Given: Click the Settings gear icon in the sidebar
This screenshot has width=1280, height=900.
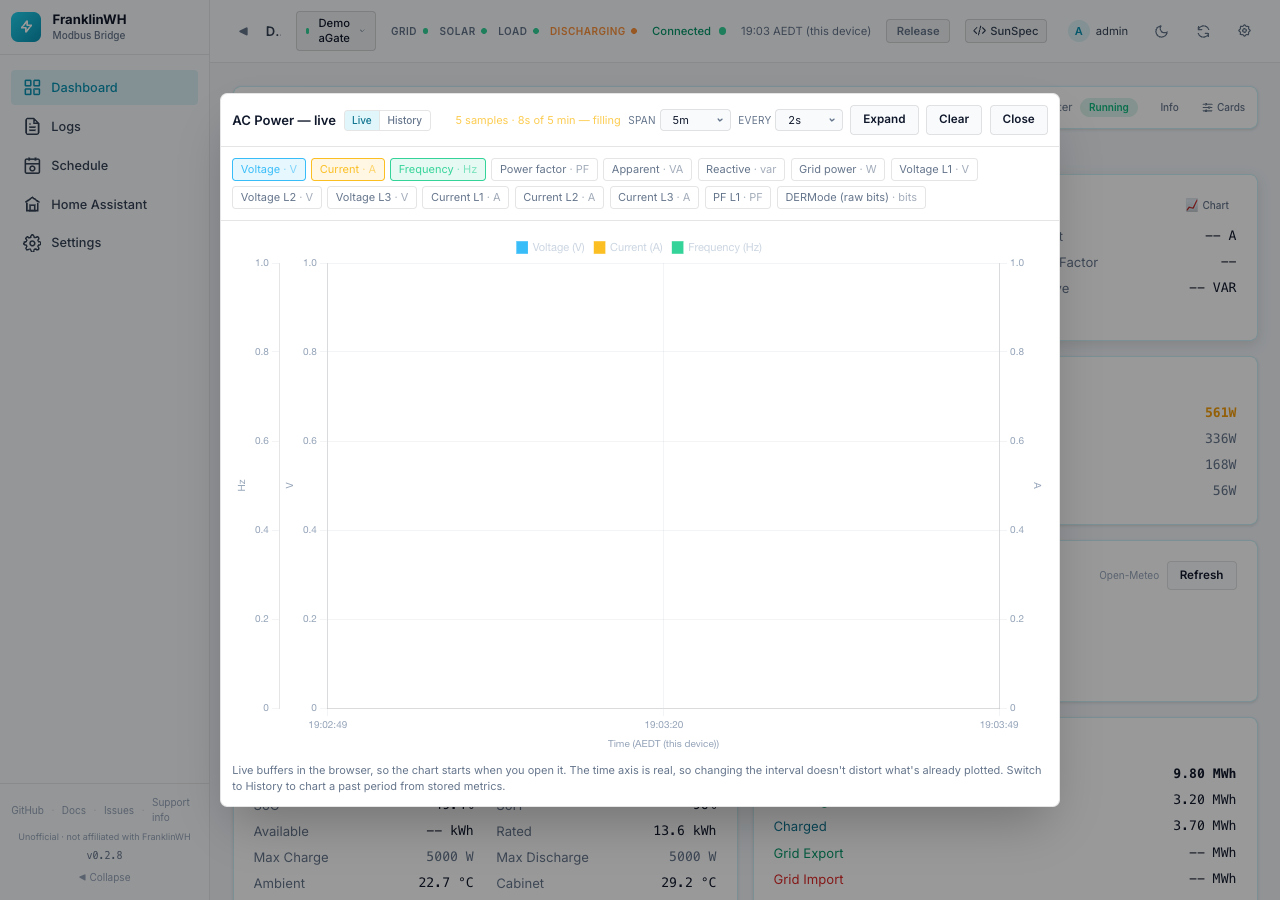Looking at the screenshot, I should coord(32,243).
